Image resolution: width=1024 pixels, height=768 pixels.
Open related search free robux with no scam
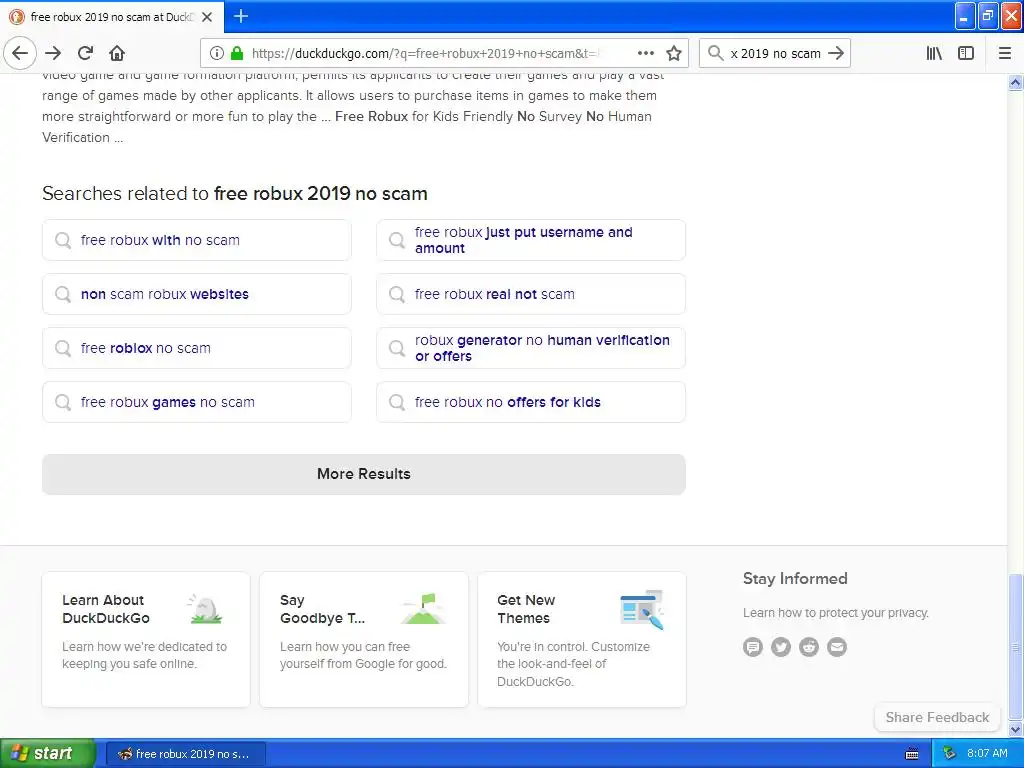tap(197, 240)
